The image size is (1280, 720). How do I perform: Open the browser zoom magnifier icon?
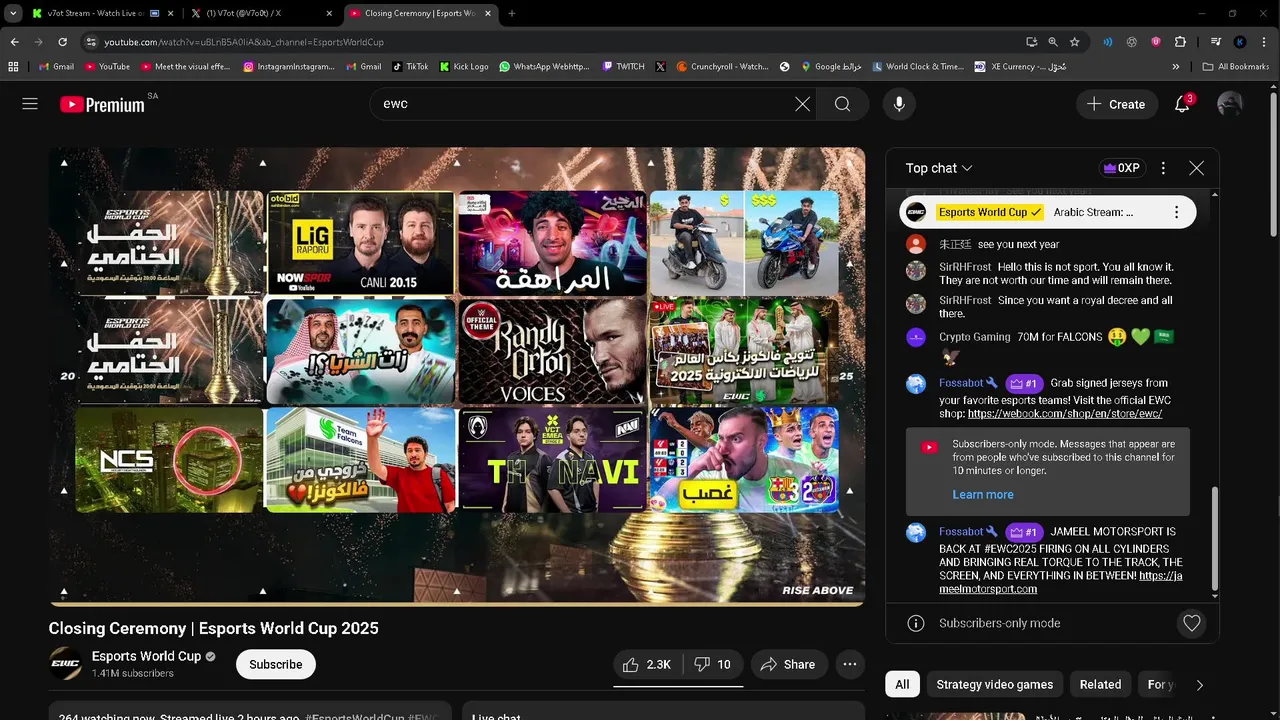(x=1053, y=42)
